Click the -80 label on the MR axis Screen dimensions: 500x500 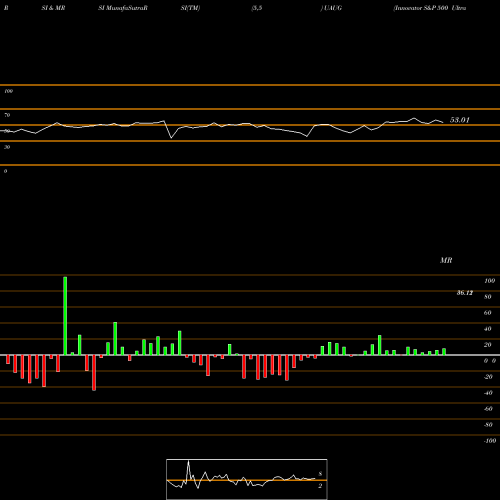click(x=488, y=425)
